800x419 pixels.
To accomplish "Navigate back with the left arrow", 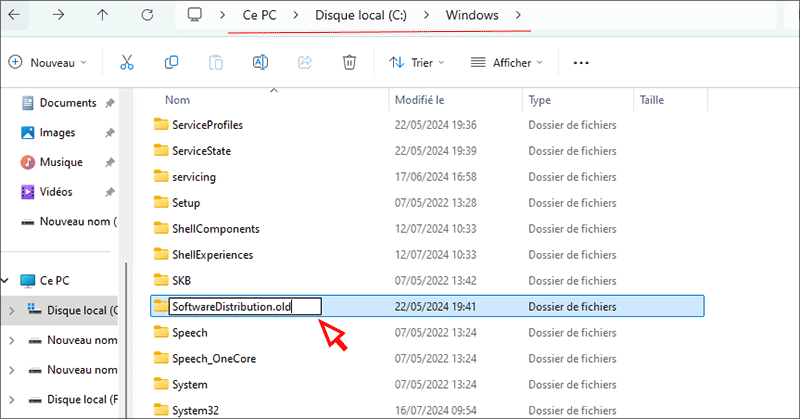I will (13, 16).
